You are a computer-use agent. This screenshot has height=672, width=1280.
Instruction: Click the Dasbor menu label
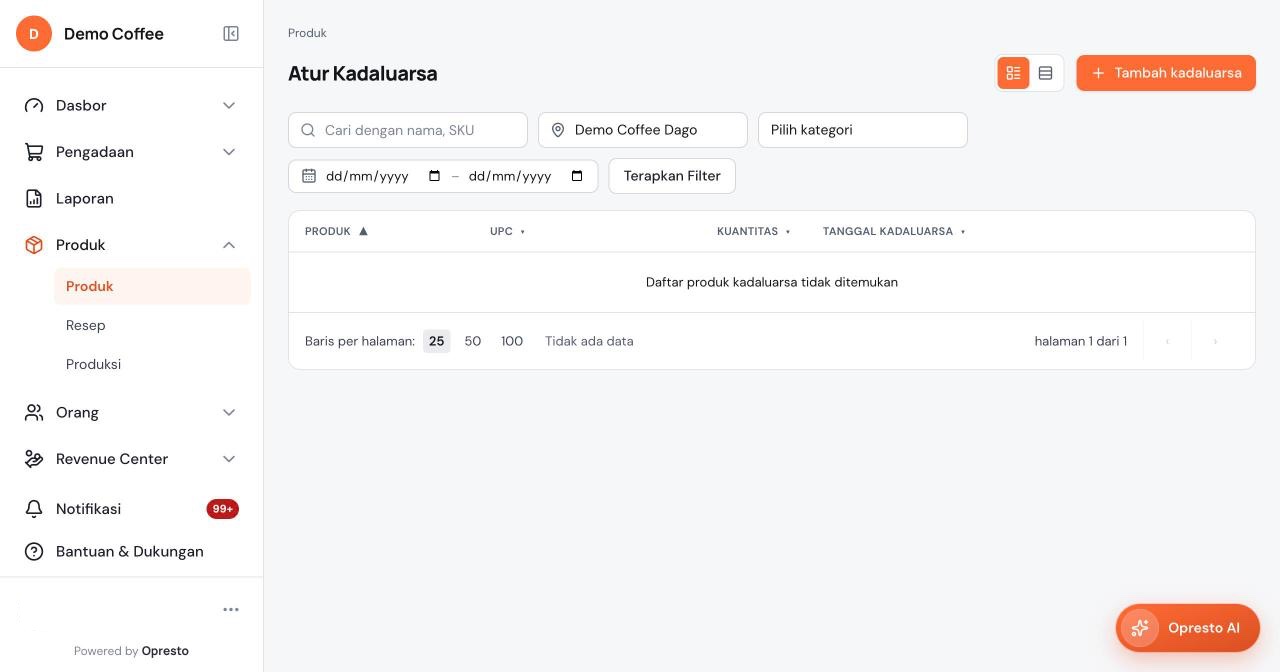pyautogui.click(x=81, y=105)
